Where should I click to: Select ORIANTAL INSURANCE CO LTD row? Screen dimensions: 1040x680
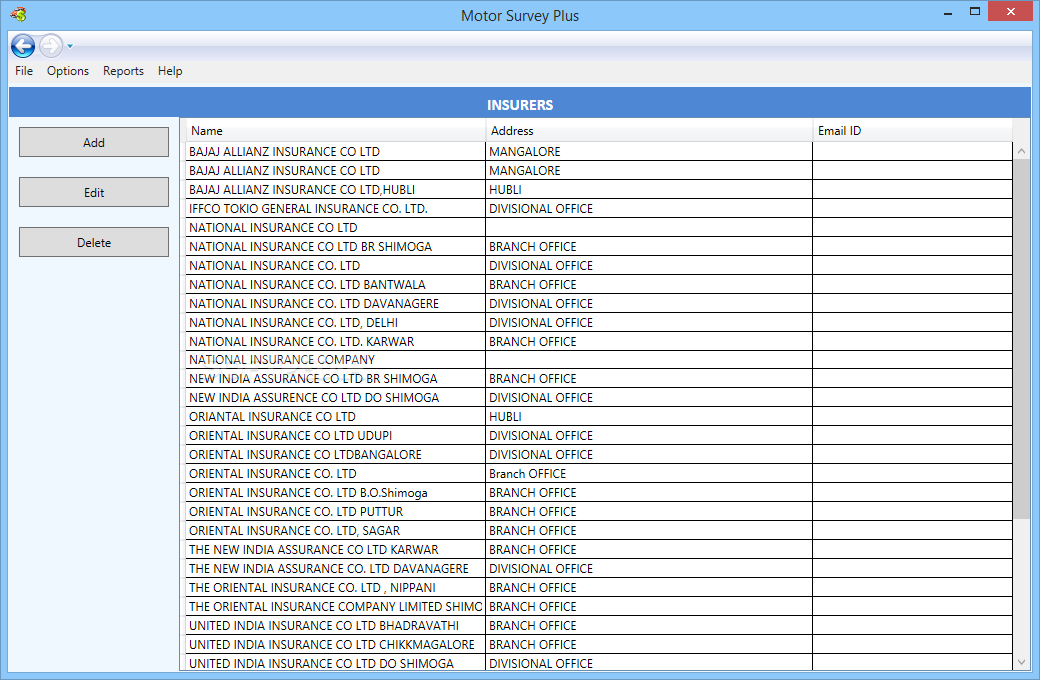[599, 417]
